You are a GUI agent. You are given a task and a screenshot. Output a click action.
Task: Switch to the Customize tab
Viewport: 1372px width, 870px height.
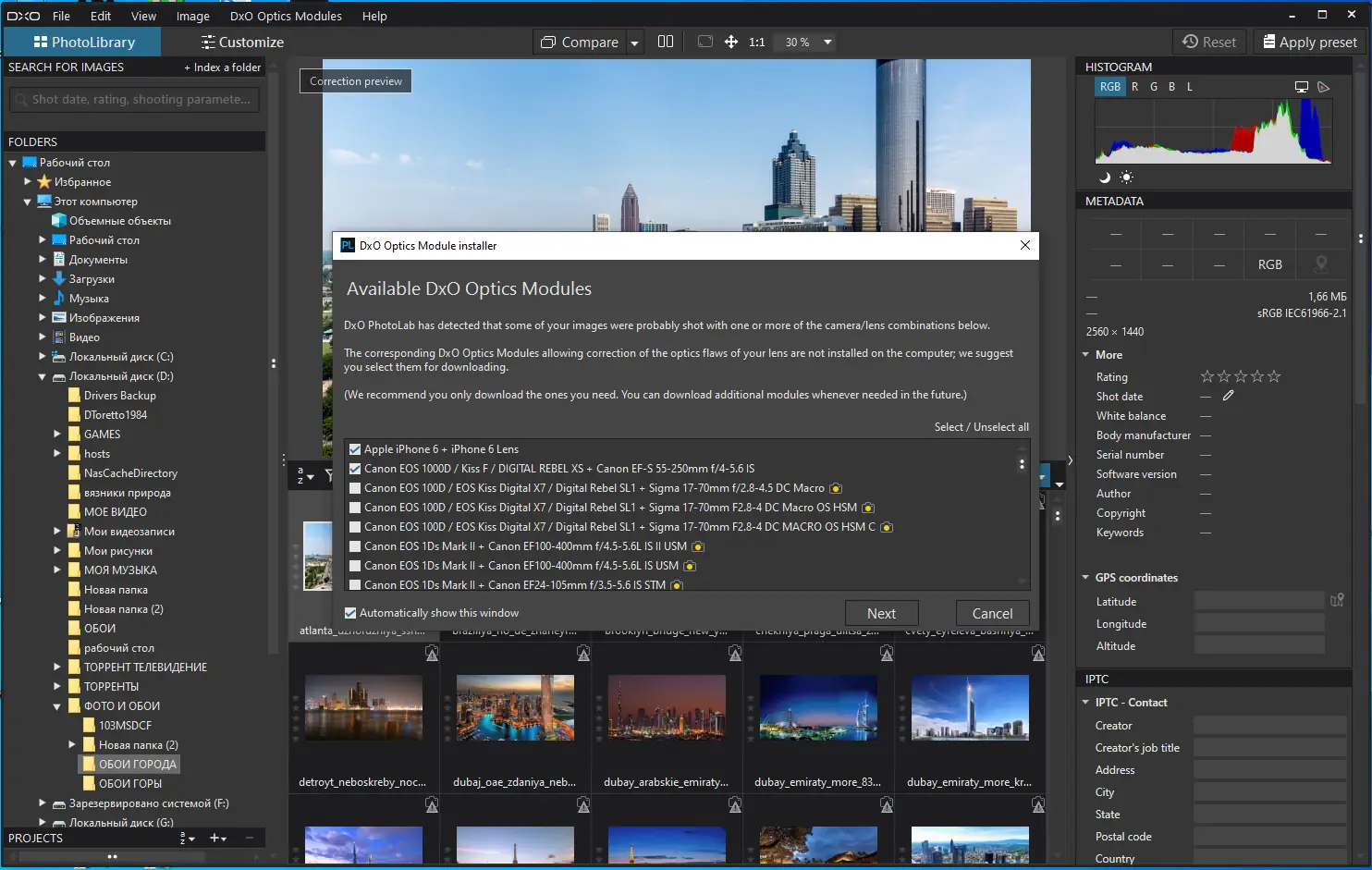point(242,42)
